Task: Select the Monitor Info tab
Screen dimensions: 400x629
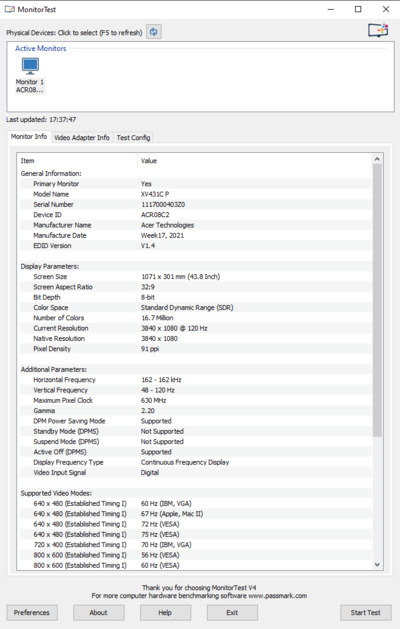Action: click(29, 136)
